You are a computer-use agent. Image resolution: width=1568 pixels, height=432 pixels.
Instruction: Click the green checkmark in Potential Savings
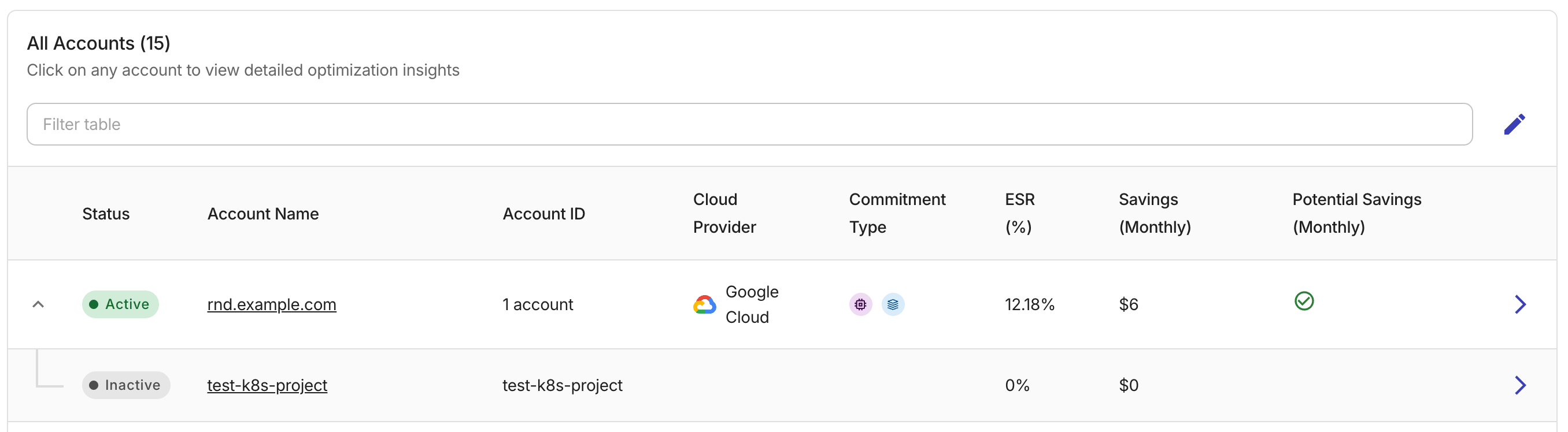[x=1304, y=301]
